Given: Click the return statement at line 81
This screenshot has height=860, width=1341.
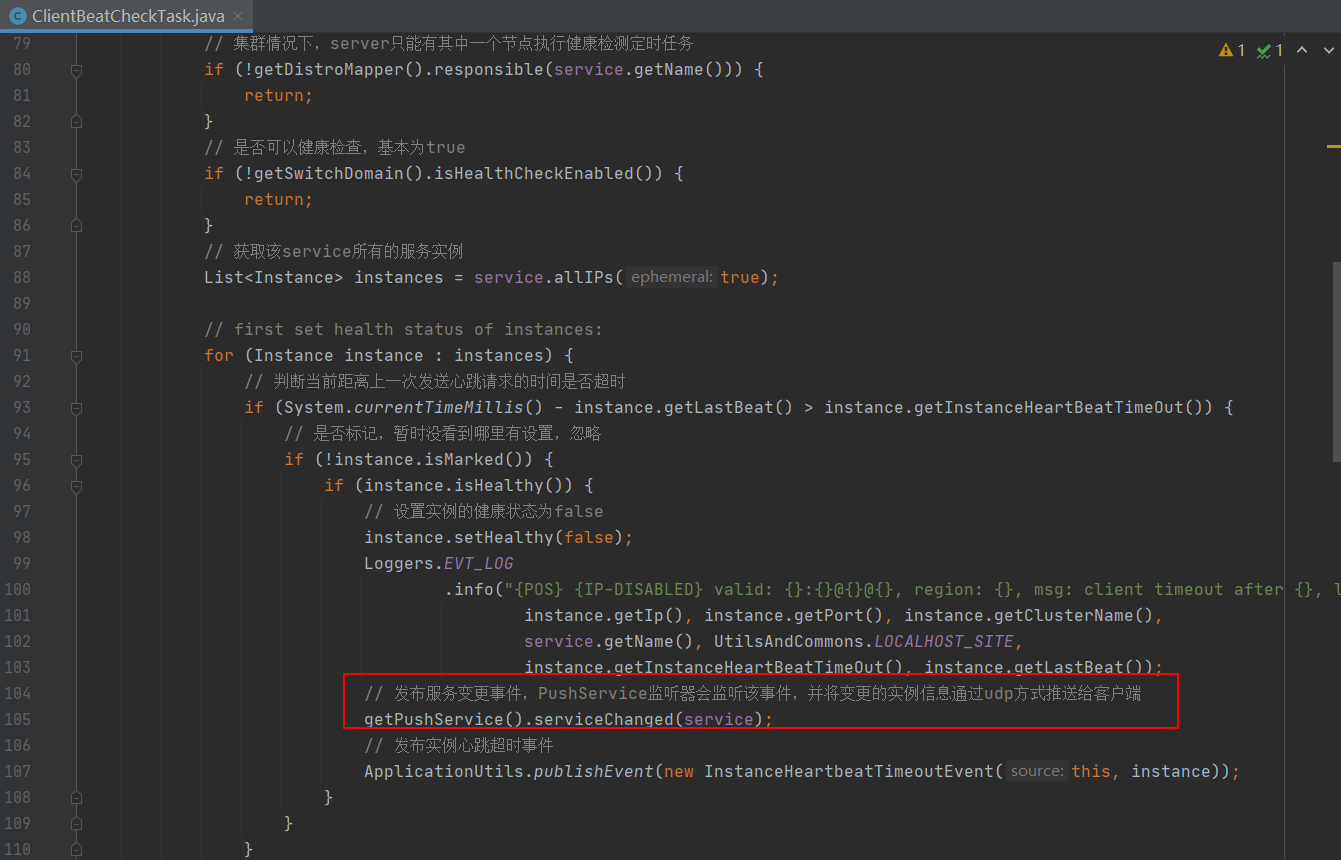Looking at the screenshot, I should point(278,95).
